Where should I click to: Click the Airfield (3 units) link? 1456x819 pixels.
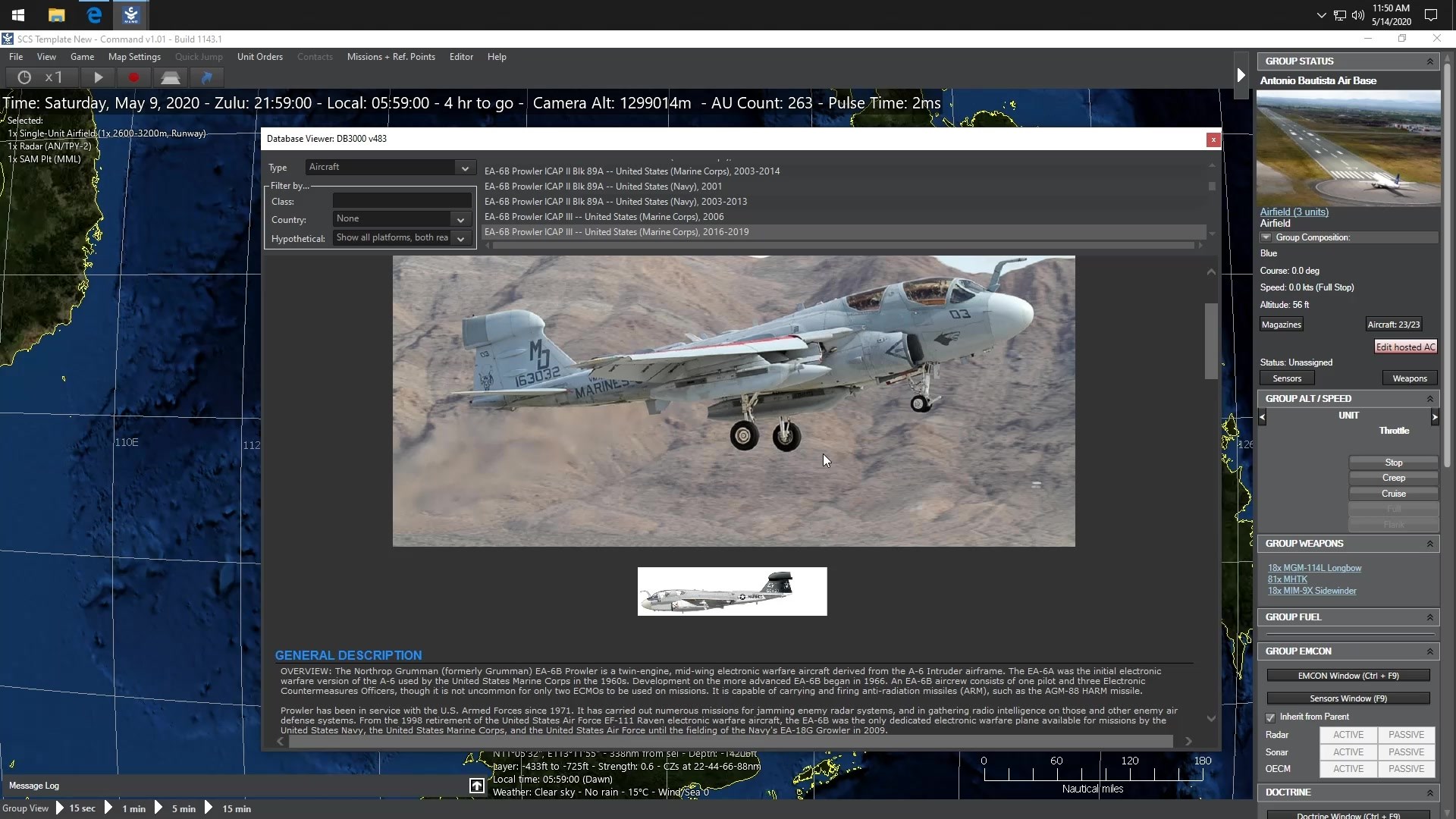click(1294, 212)
